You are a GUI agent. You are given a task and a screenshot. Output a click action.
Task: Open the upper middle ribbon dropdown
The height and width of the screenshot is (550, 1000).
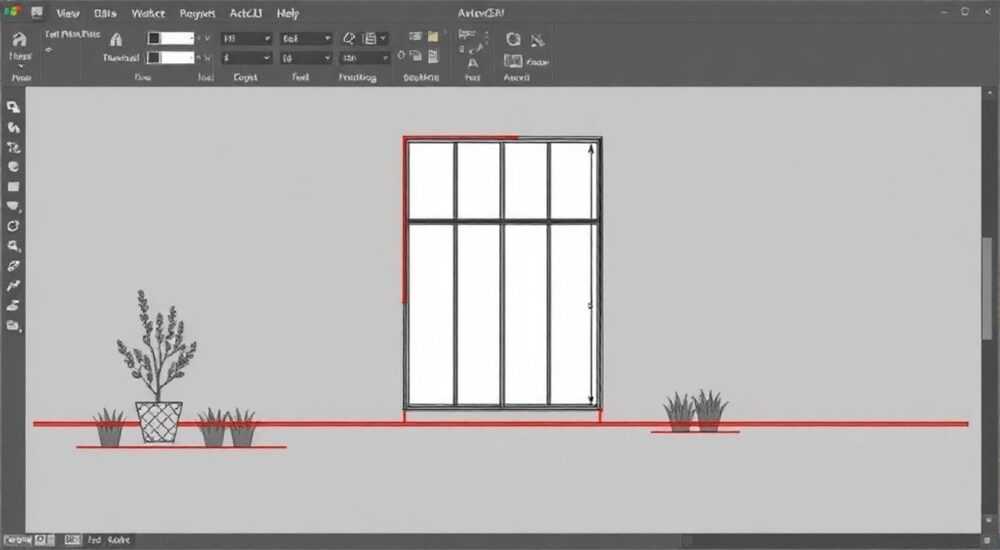pyautogui.click(x=306, y=38)
